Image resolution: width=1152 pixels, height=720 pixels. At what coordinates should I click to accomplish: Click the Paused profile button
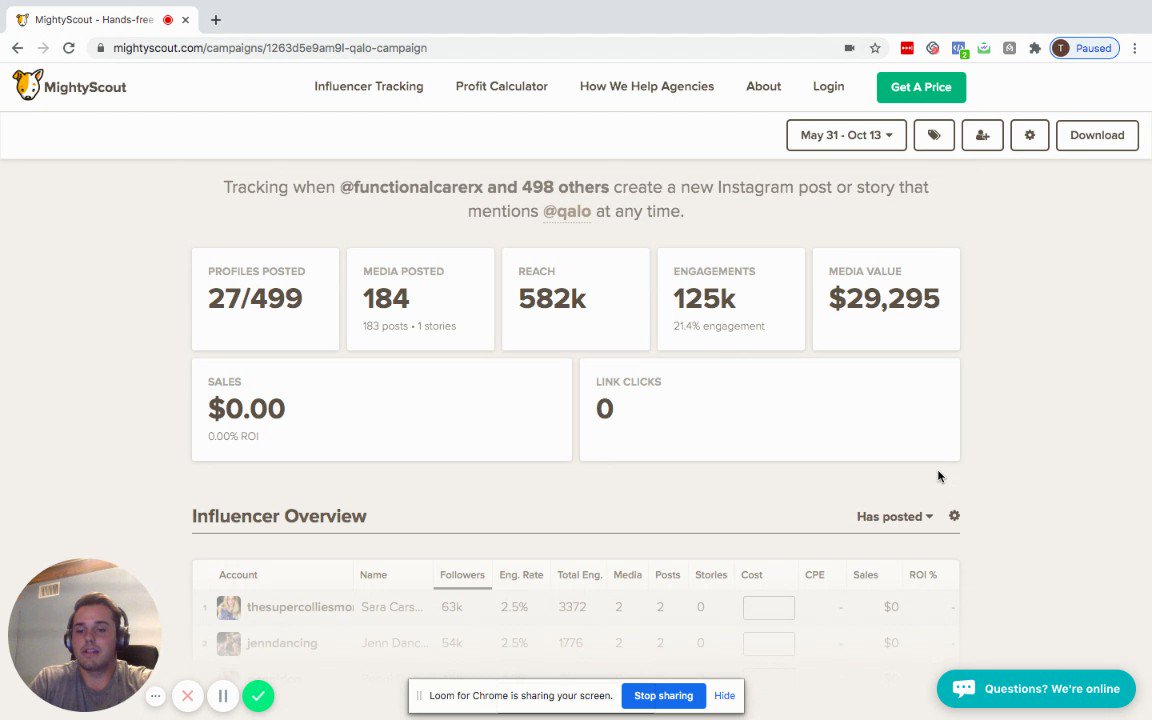[x=1084, y=48]
